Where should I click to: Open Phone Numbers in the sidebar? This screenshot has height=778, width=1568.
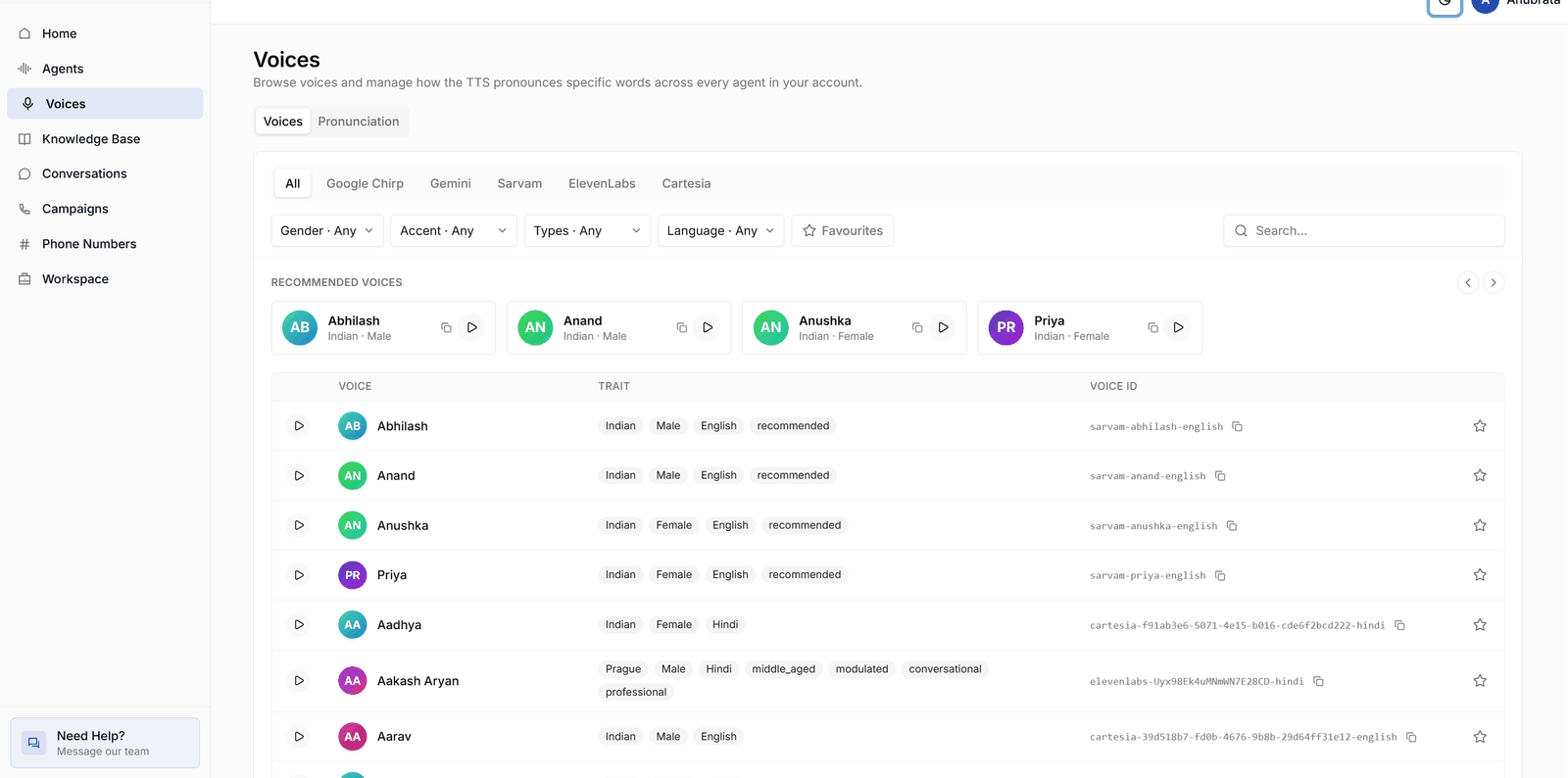pyautogui.click(x=105, y=244)
